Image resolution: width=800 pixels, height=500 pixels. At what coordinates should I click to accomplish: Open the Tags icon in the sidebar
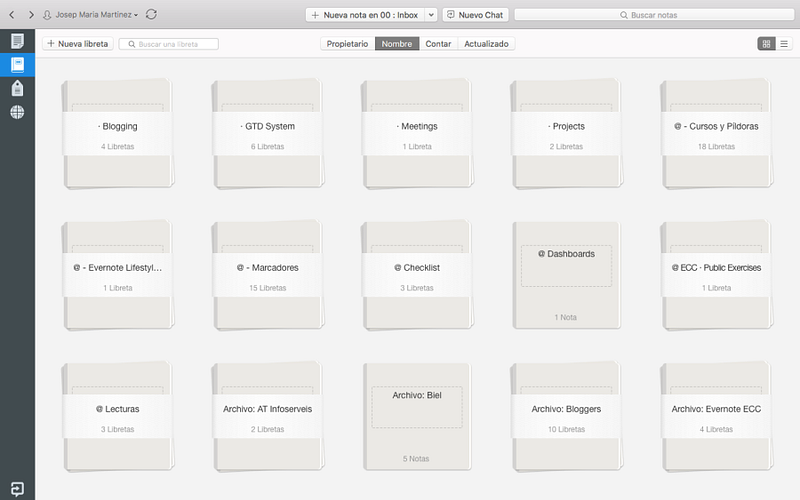pyautogui.click(x=17, y=88)
